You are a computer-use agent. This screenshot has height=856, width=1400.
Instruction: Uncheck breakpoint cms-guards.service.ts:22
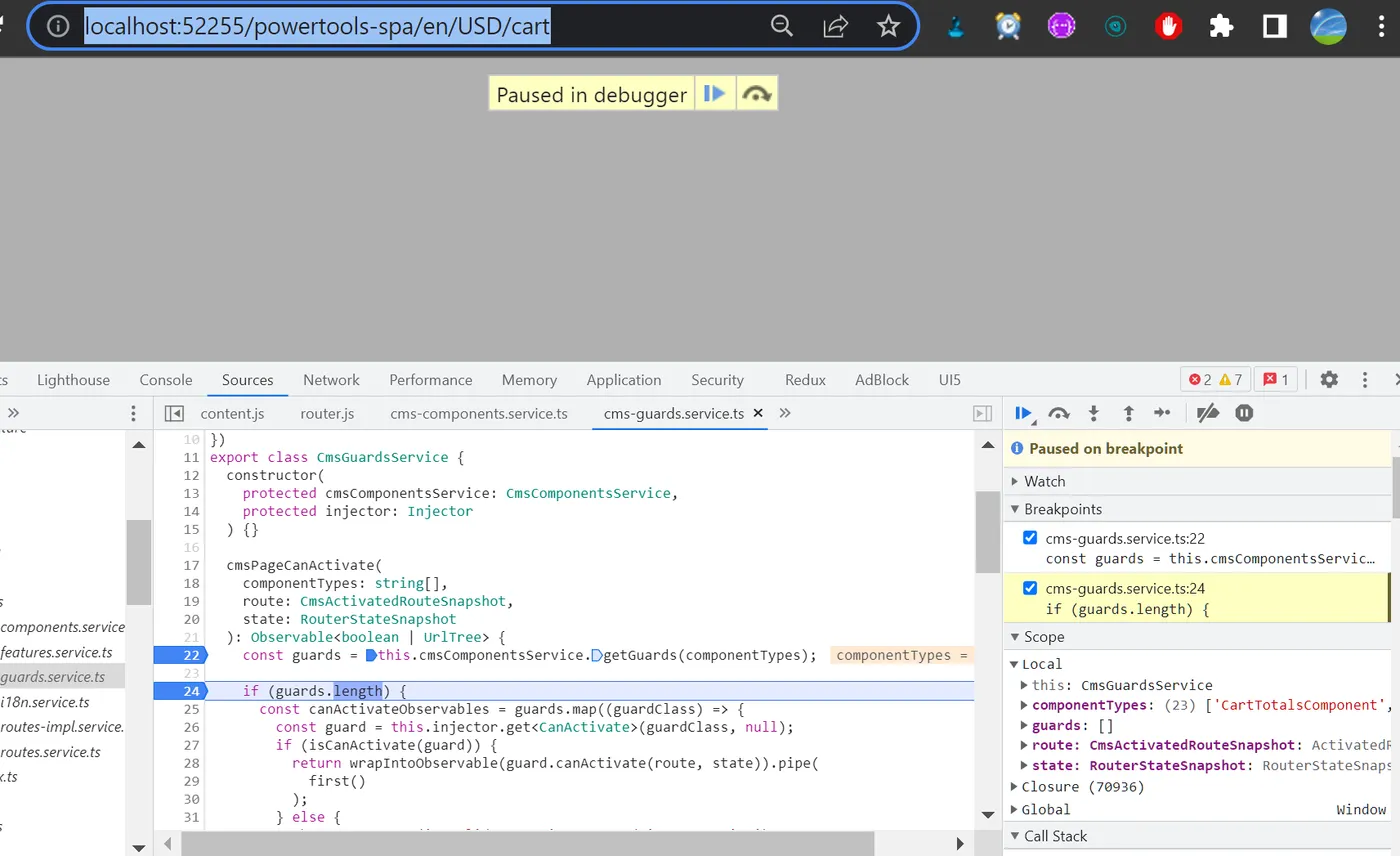tap(1030, 538)
